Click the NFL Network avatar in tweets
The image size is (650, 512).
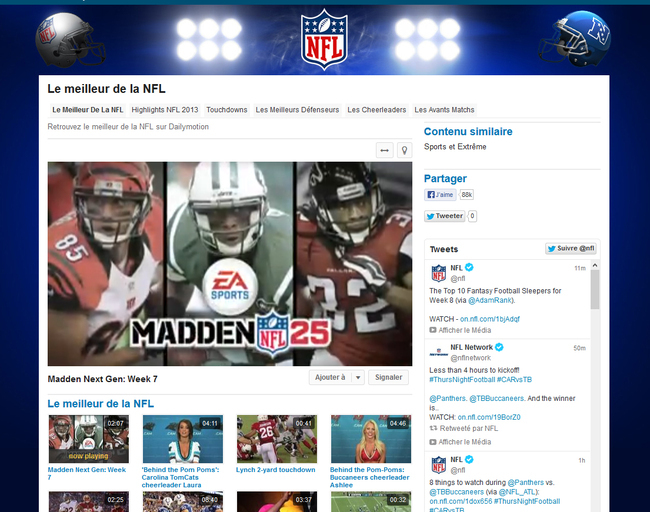439,353
